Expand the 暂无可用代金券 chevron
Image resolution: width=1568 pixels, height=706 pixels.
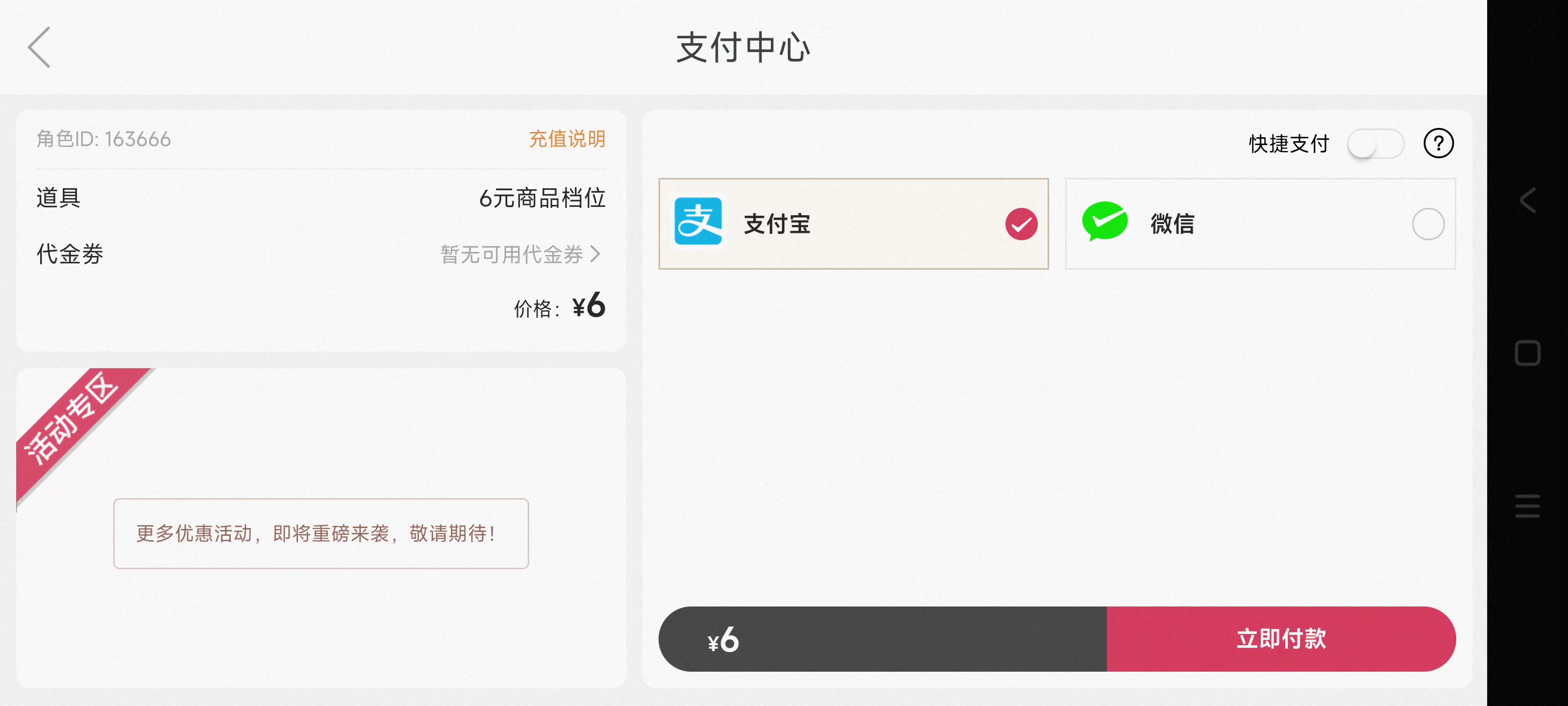pos(595,254)
